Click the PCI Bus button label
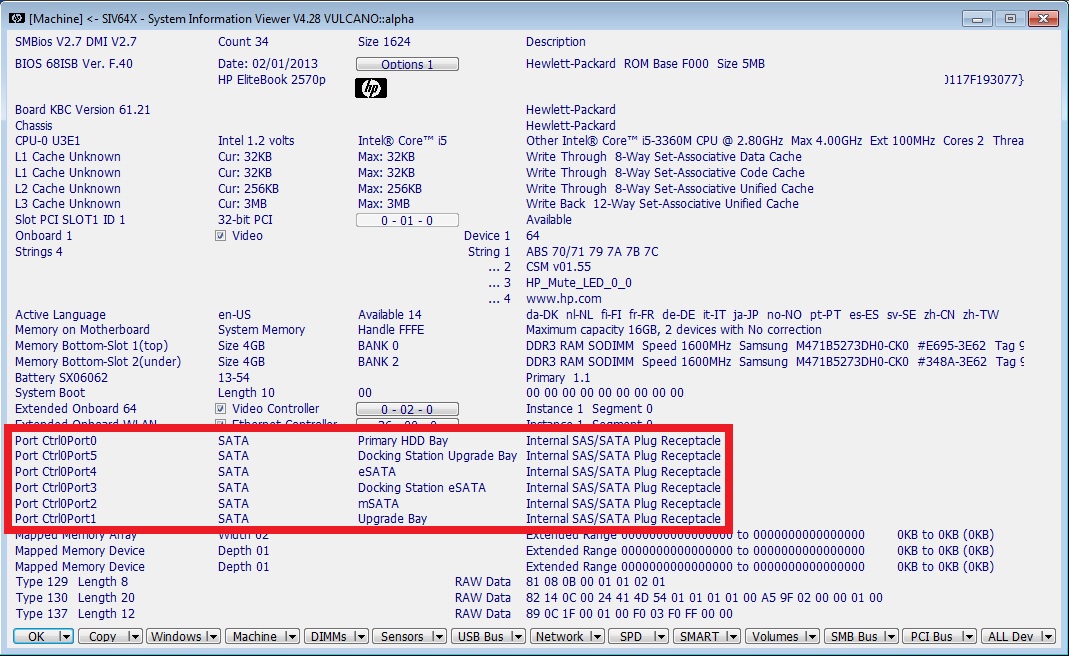The width and height of the screenshot is (1070, 656). pos(931,636)
